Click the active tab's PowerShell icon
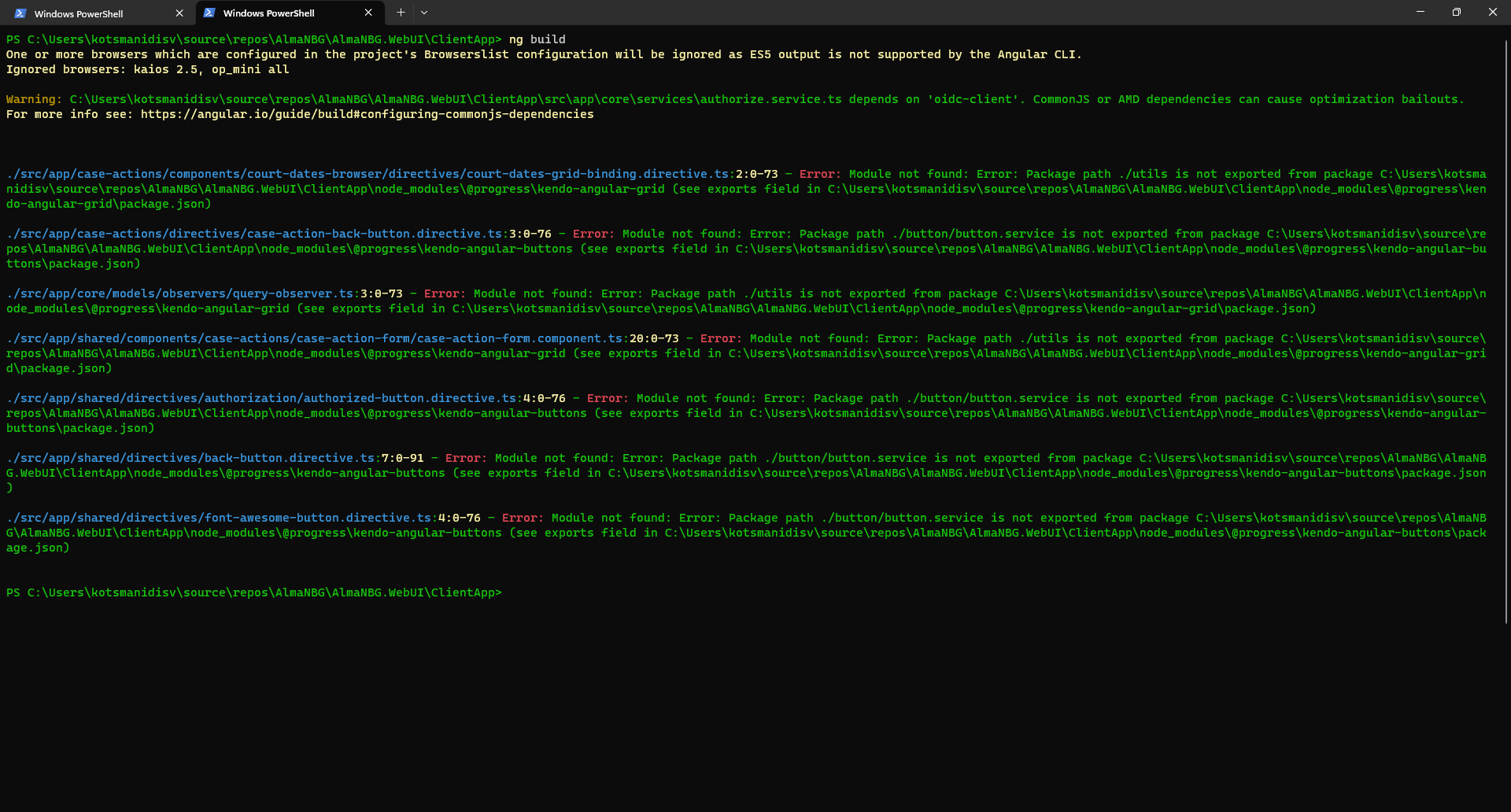1511x812 pixels. [x=209, y=13]
